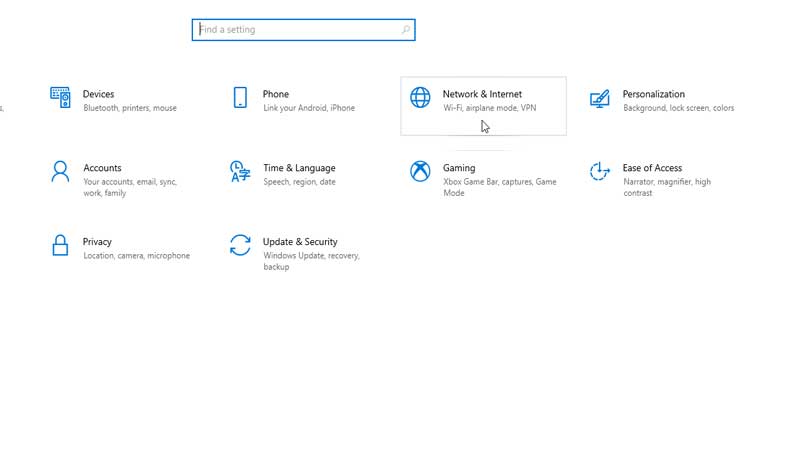Click 'Xbox Game Bar, captures' description
Screen dimensions: 800x450
(x=500, y=187)
